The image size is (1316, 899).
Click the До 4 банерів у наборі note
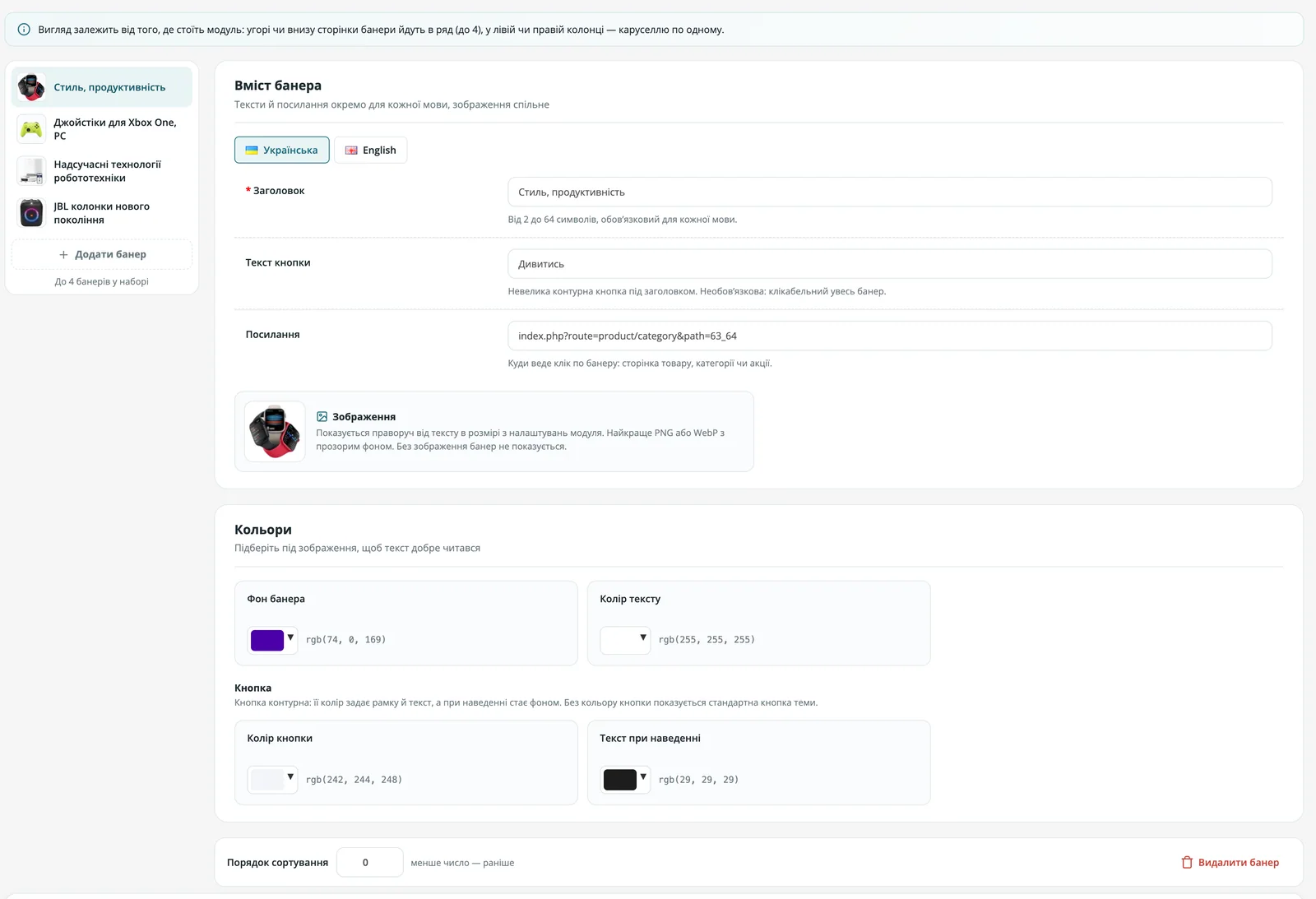point(102,282)
